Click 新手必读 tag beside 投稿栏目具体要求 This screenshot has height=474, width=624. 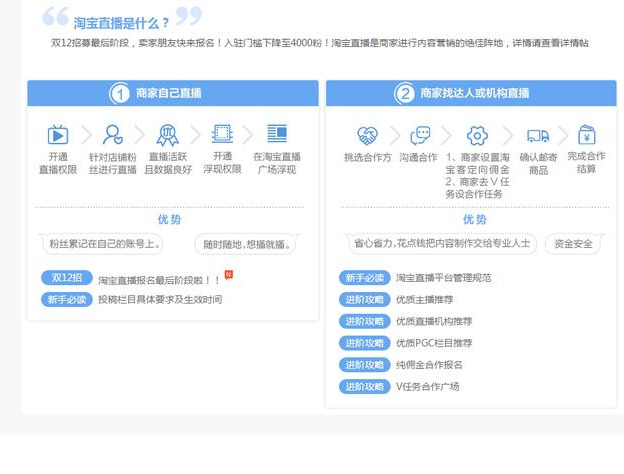66,300
